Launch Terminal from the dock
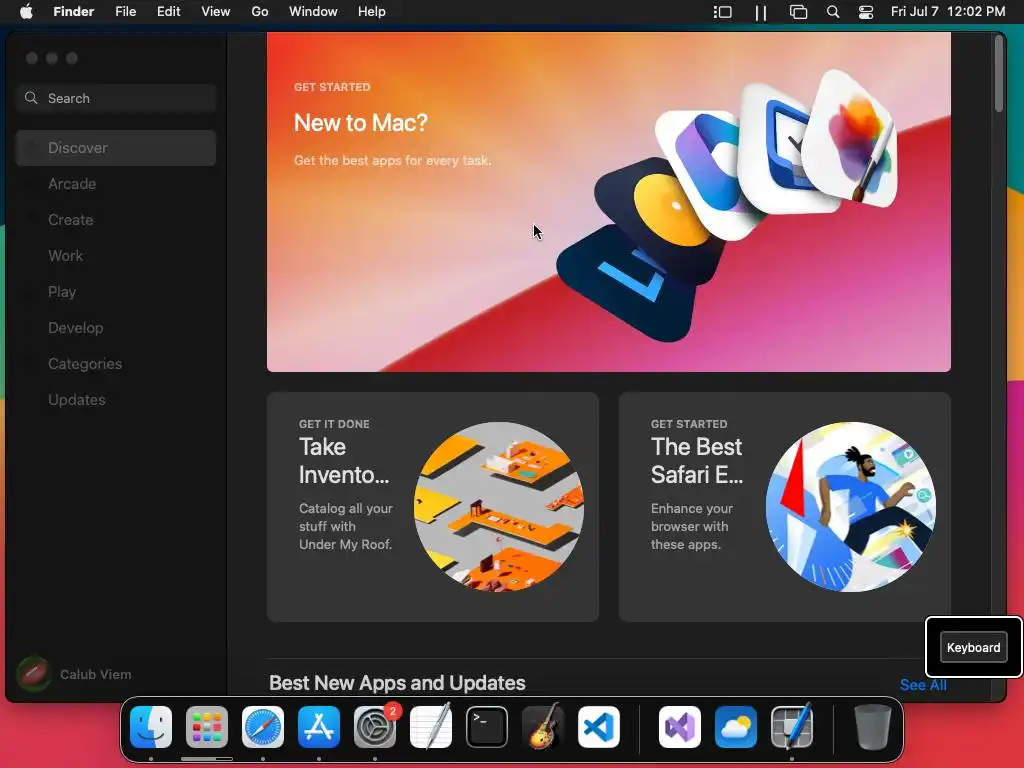This screenshot has width=1024, height=768. click(x=487, y=727)
